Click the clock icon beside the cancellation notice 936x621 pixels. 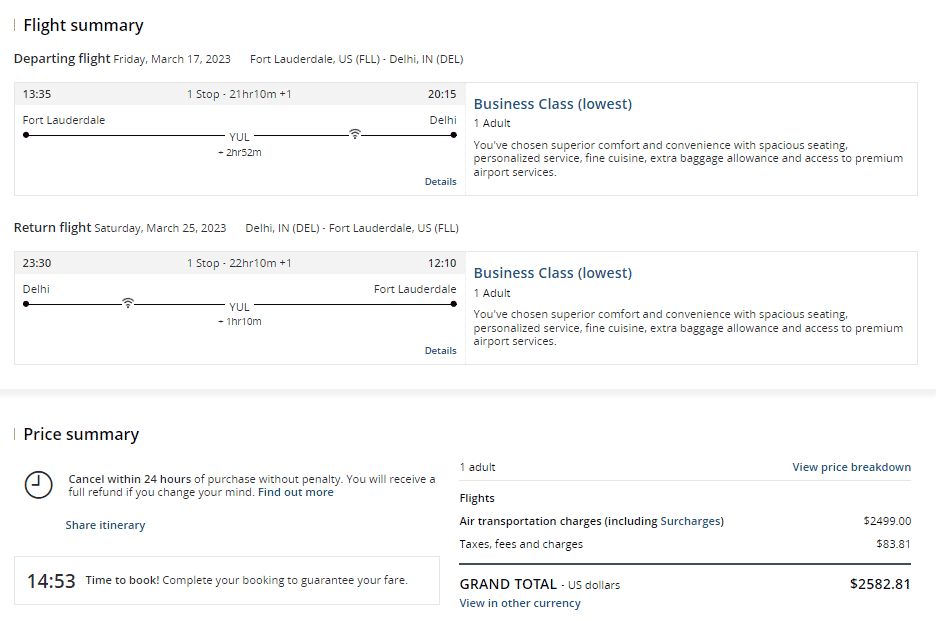click(x=38, y=485)
